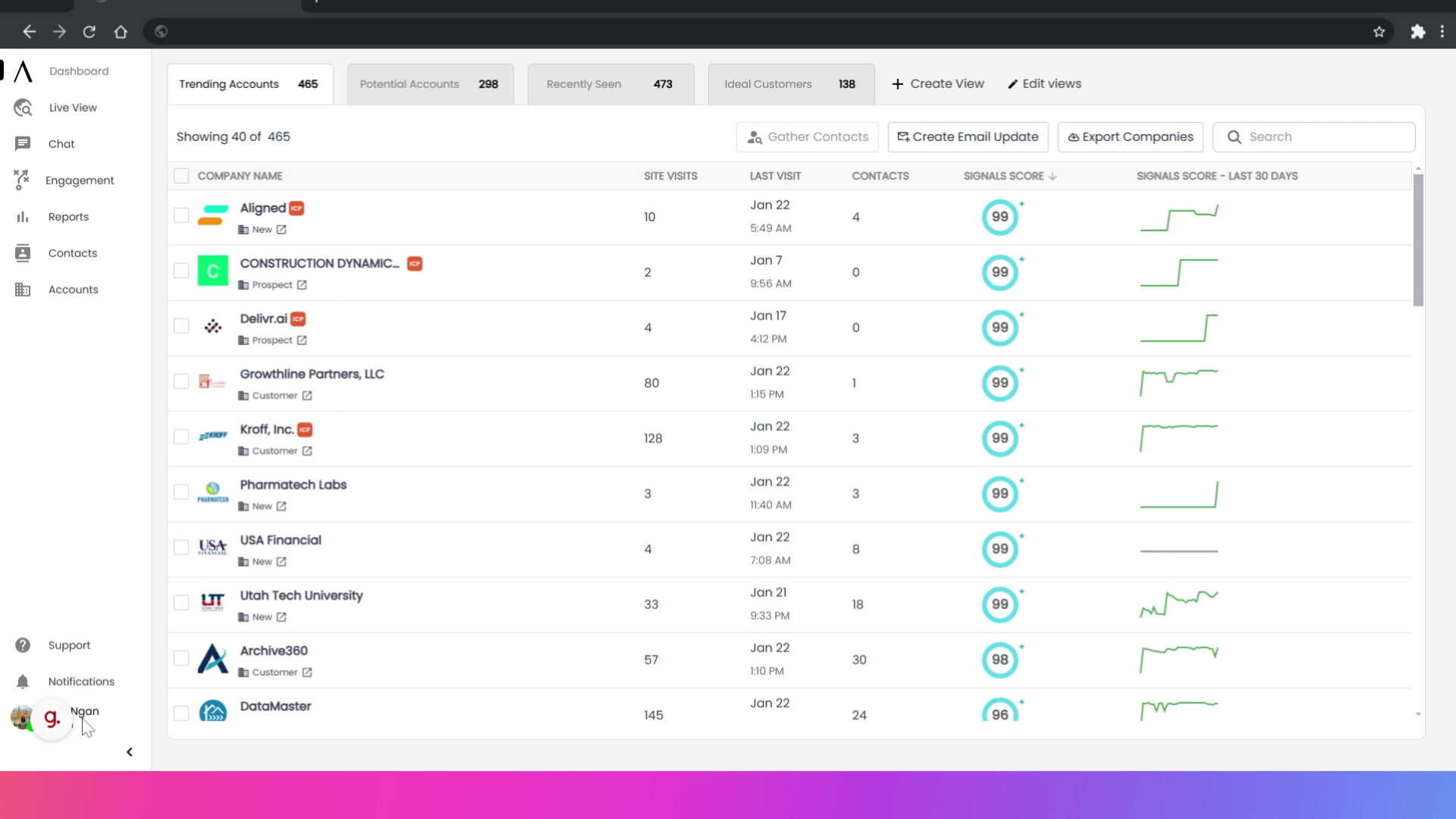Check the checkbox next to Aligned
1456x819 pixels.
(181, 215)
